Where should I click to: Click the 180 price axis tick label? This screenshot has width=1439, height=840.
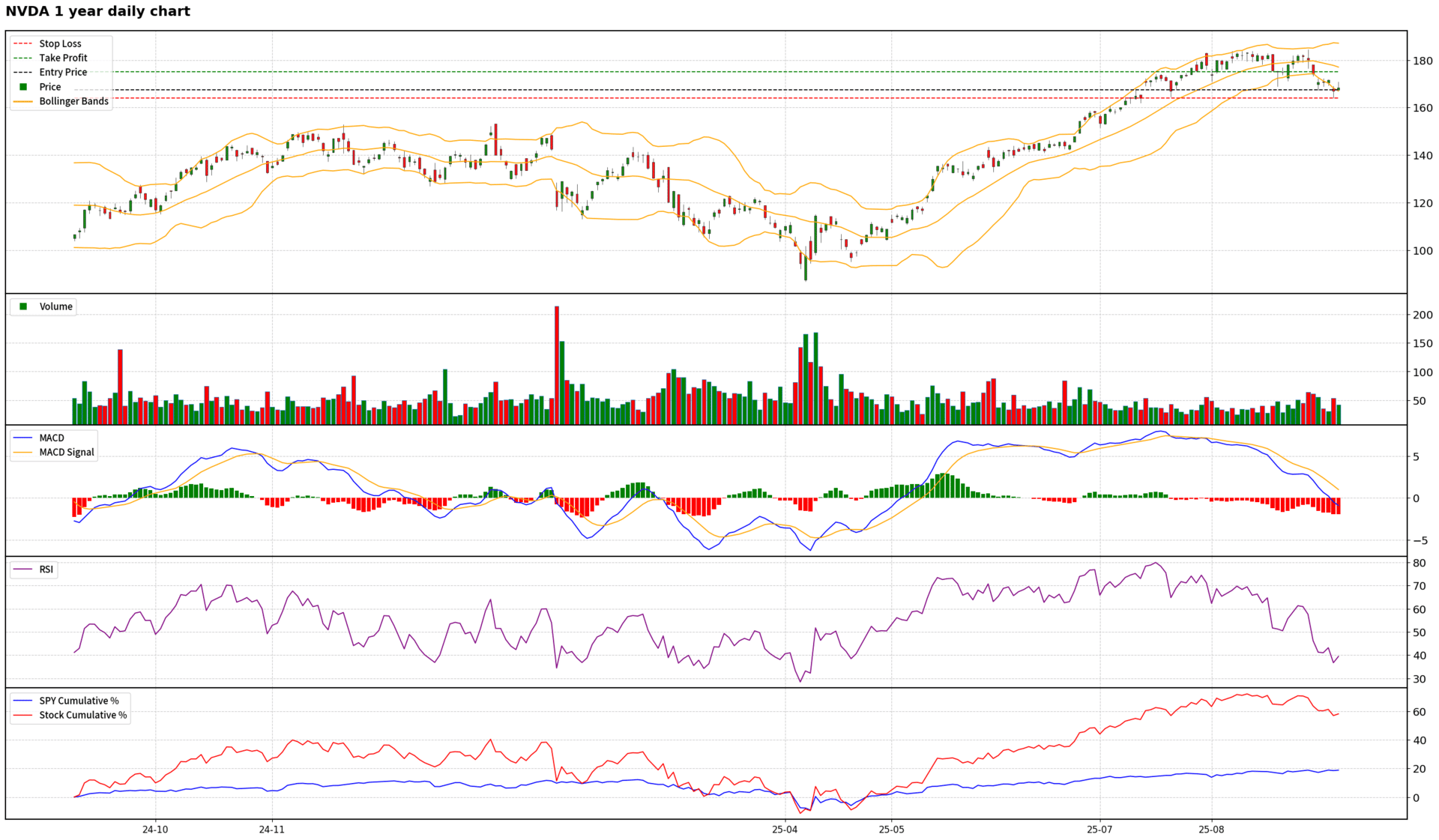click(1422, 61)
